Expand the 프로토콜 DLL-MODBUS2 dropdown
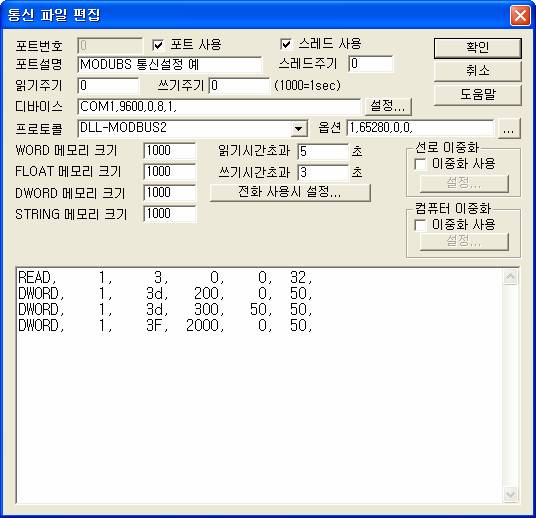This screenshot has height=518, width=536. coord(298,129)
